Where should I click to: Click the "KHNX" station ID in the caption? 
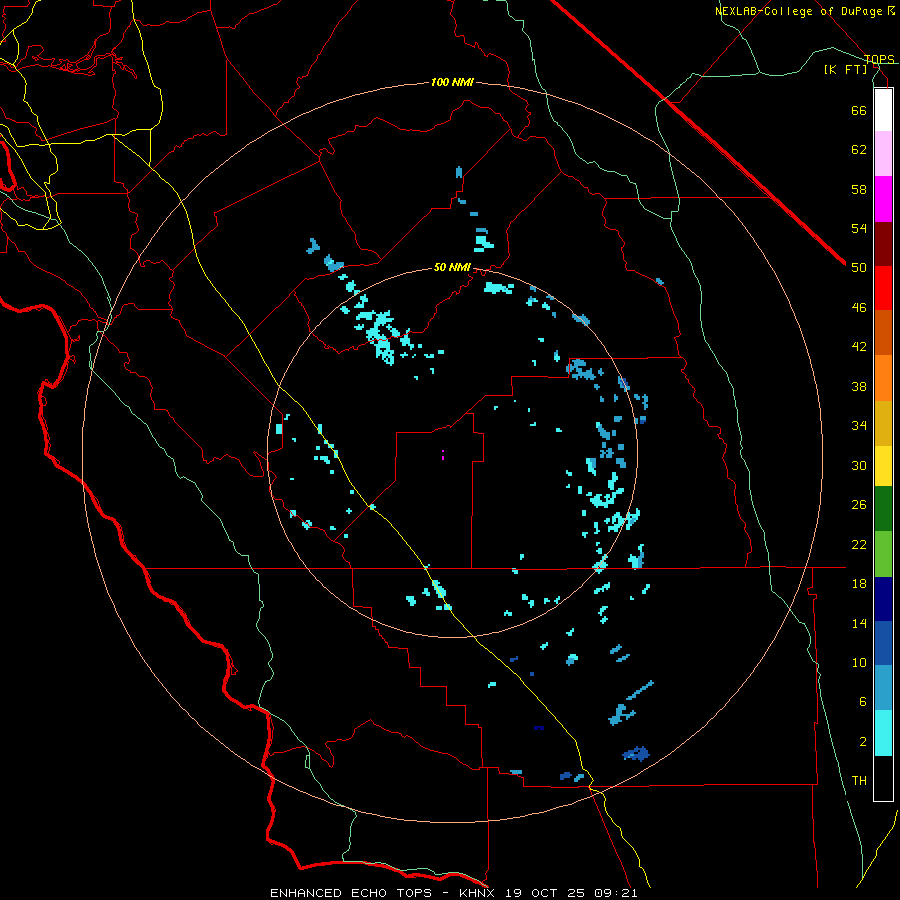479,893
